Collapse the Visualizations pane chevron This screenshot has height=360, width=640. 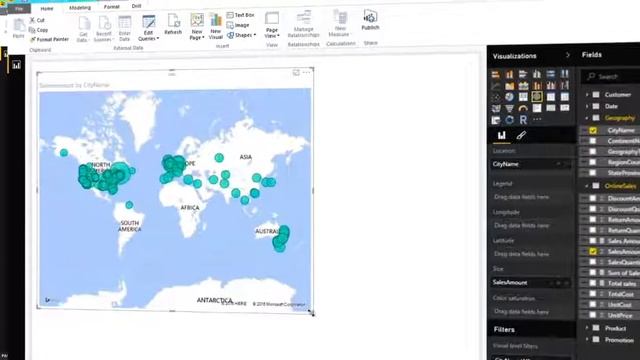(x=568, y=55)
